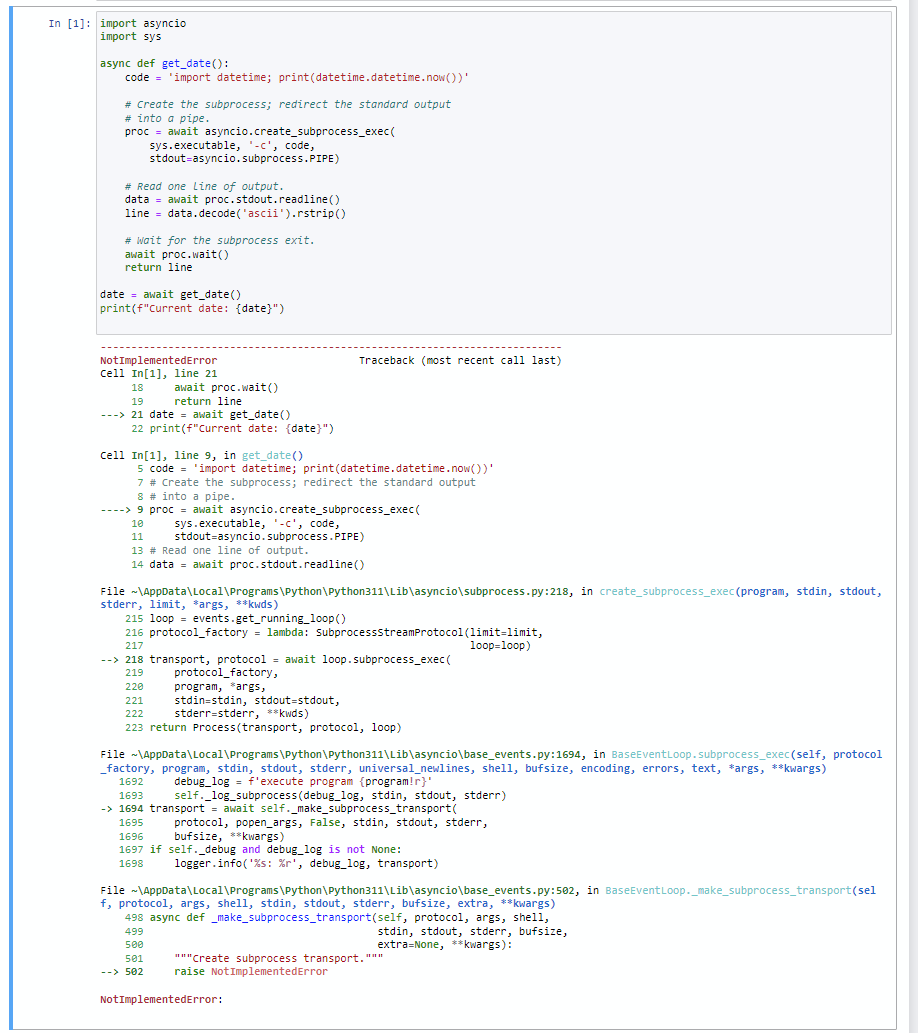
Task: Click comment 'Wait for the subprocess exit.'
Action: click(220, 240)
